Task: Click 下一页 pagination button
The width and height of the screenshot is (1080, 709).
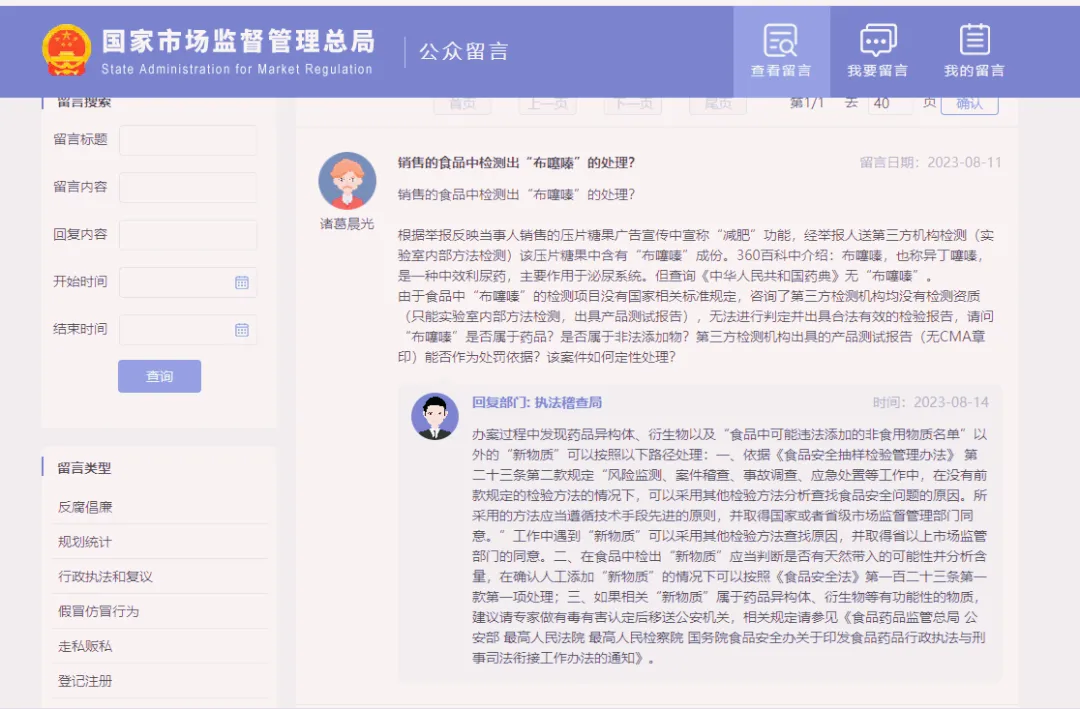Action: click(x=633, y=104)
